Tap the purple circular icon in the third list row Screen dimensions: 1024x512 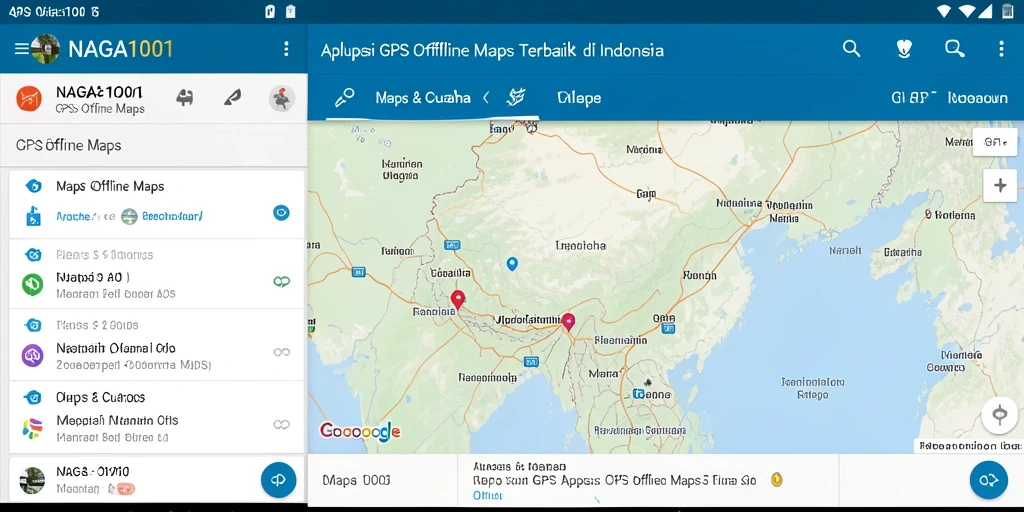tap(33, 355)
